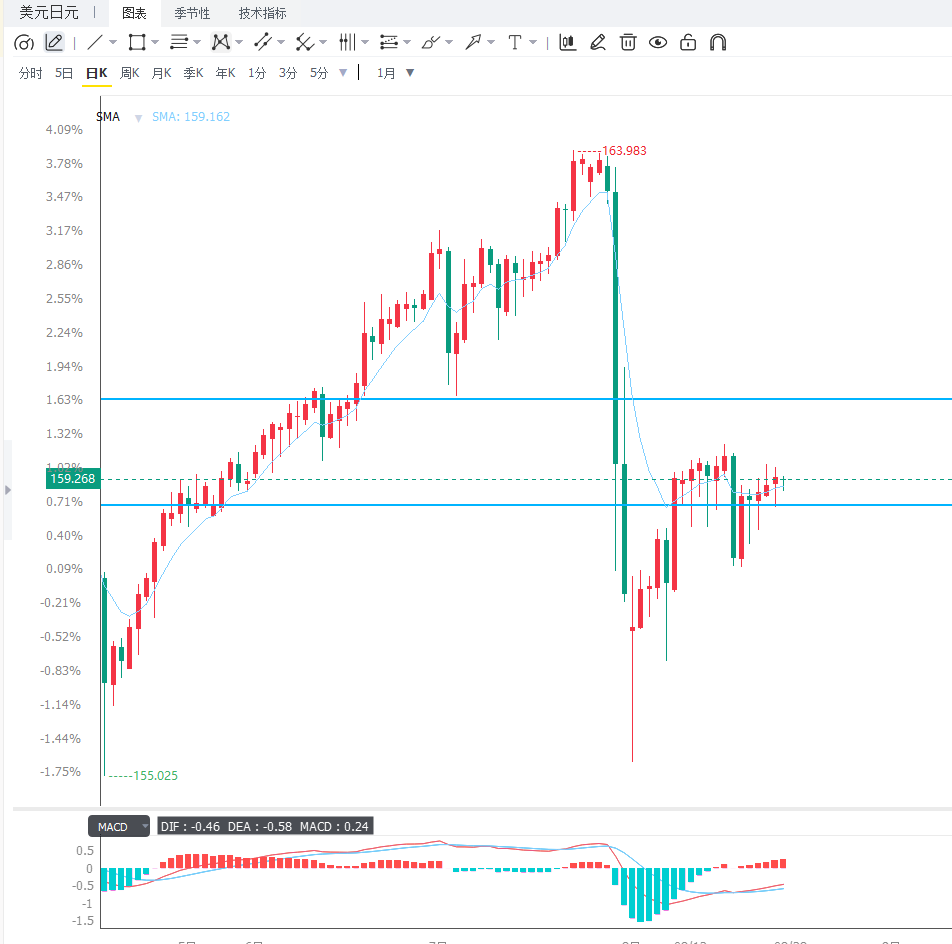
Task: Expand the vertical cycle lines dropdown
Action: (365, 42)
